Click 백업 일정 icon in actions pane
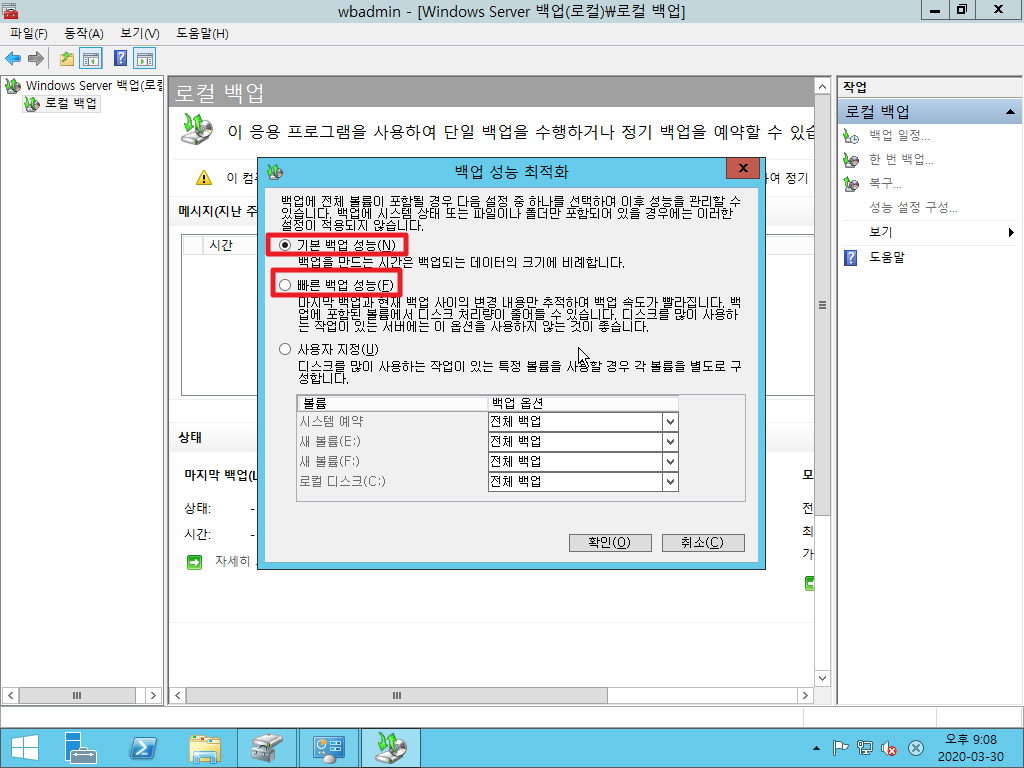Viewport: 1024px width, 768px height. pyautogui.click(x=851, y=136)
